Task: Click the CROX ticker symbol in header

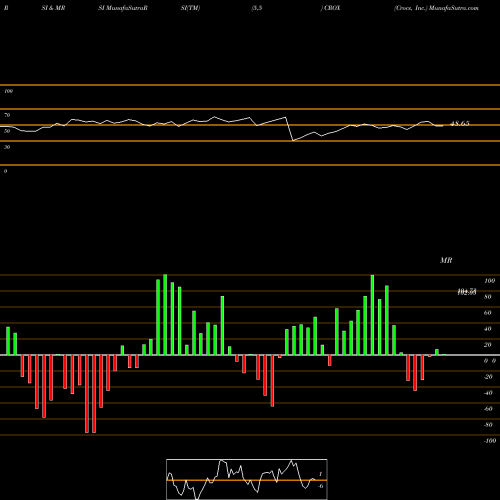Action: pos(332,8)
